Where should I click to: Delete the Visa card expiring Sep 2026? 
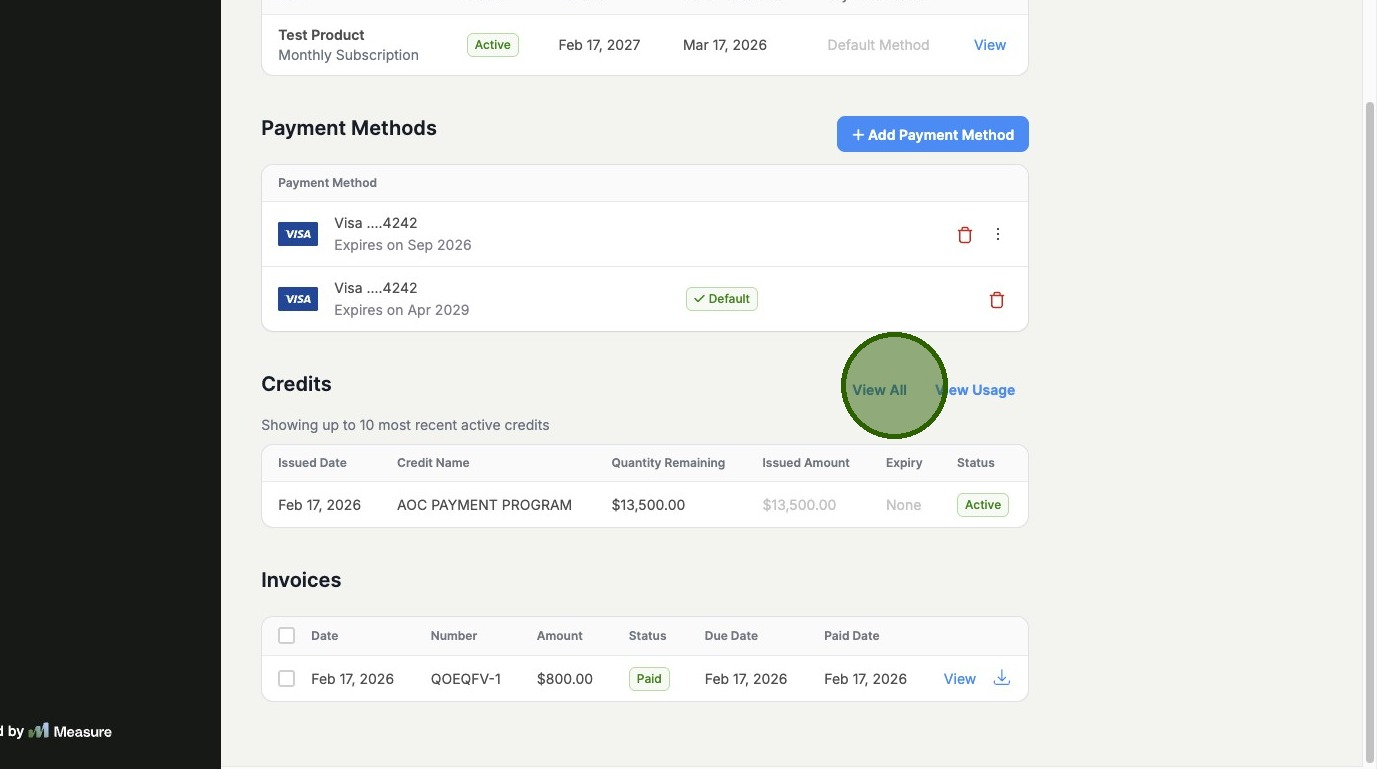(964, 235)
